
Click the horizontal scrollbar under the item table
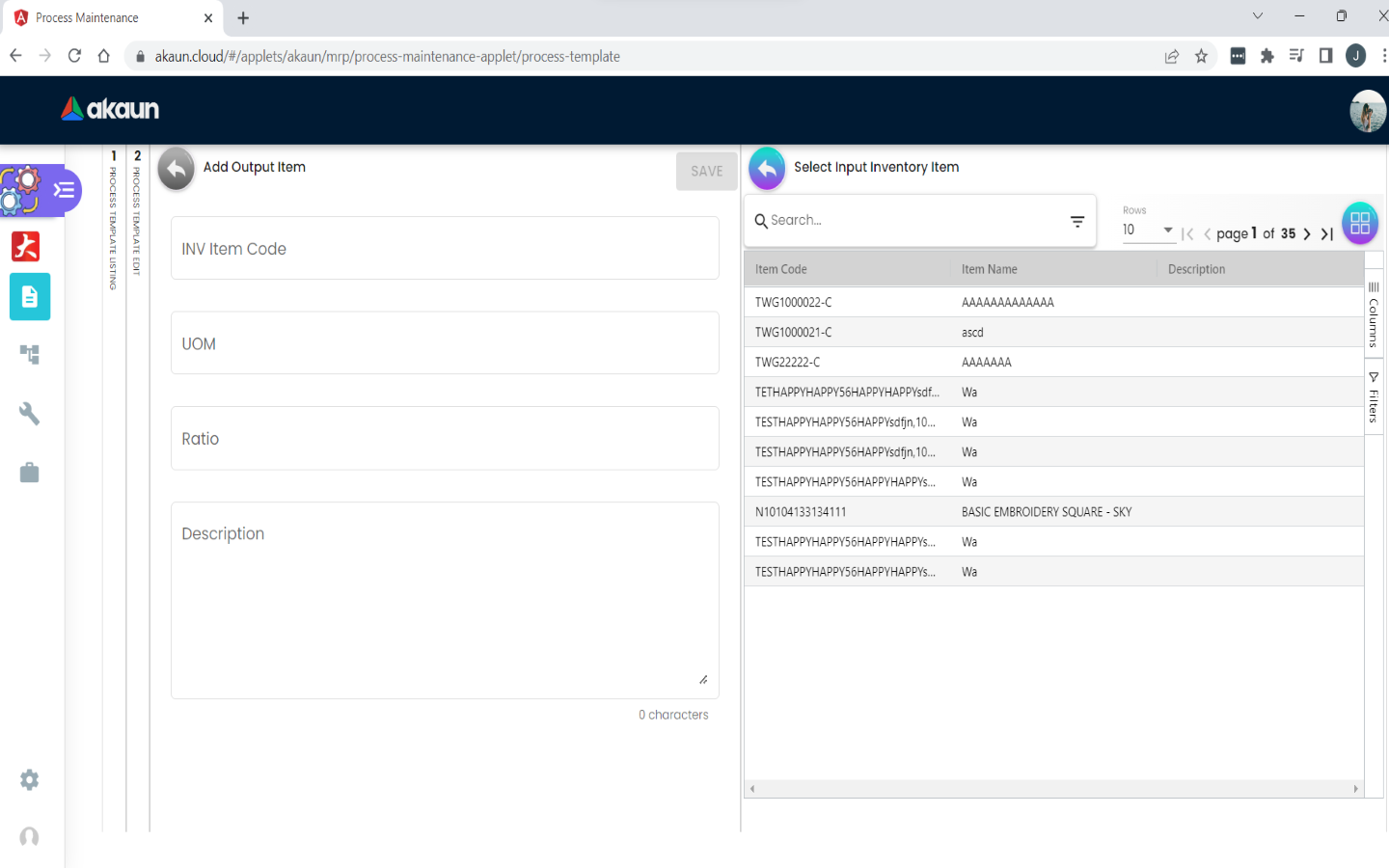click(1053, 789)
